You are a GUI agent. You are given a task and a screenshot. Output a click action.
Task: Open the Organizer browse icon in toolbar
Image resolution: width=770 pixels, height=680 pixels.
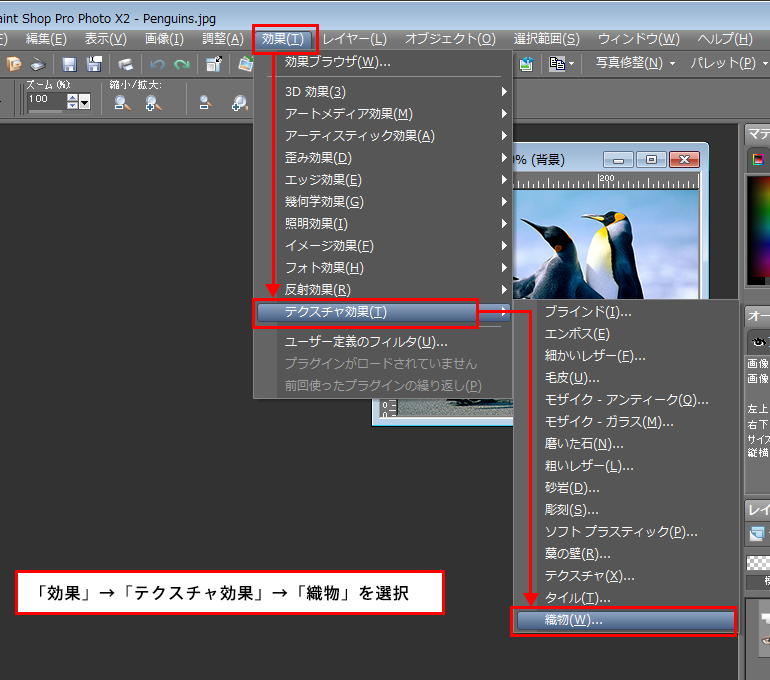click(x=14, y=64)
